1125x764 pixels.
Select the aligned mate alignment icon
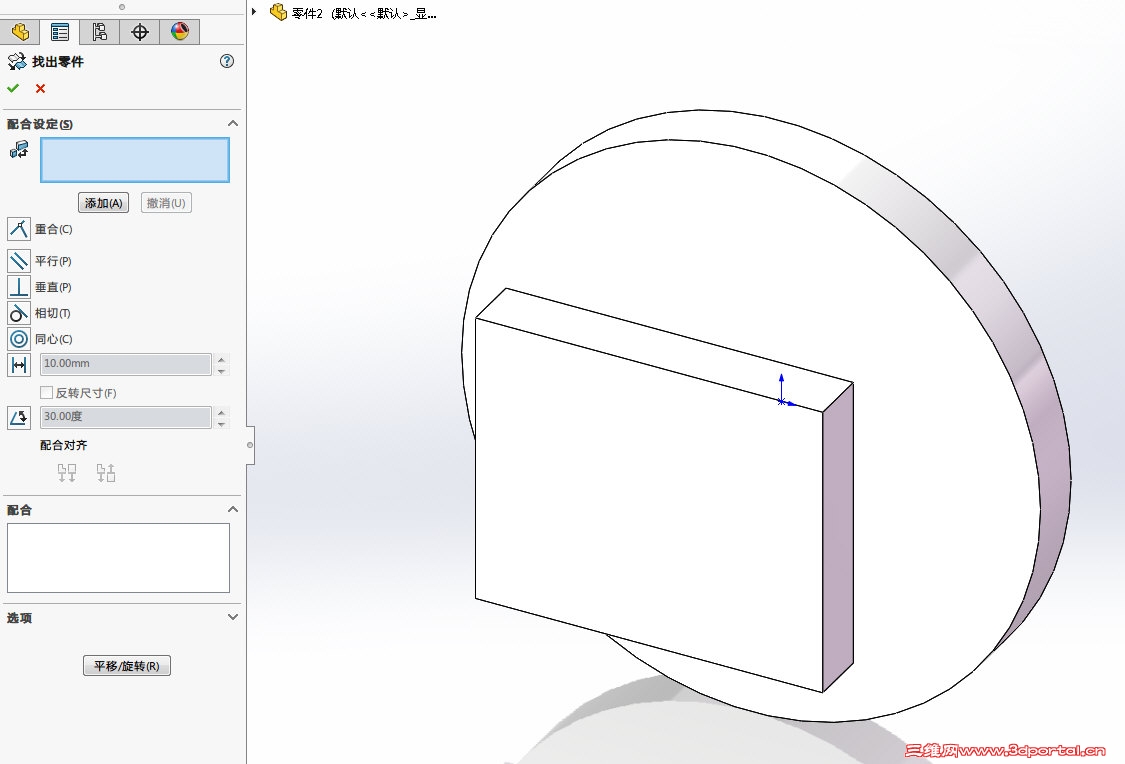tap(67, 473)
